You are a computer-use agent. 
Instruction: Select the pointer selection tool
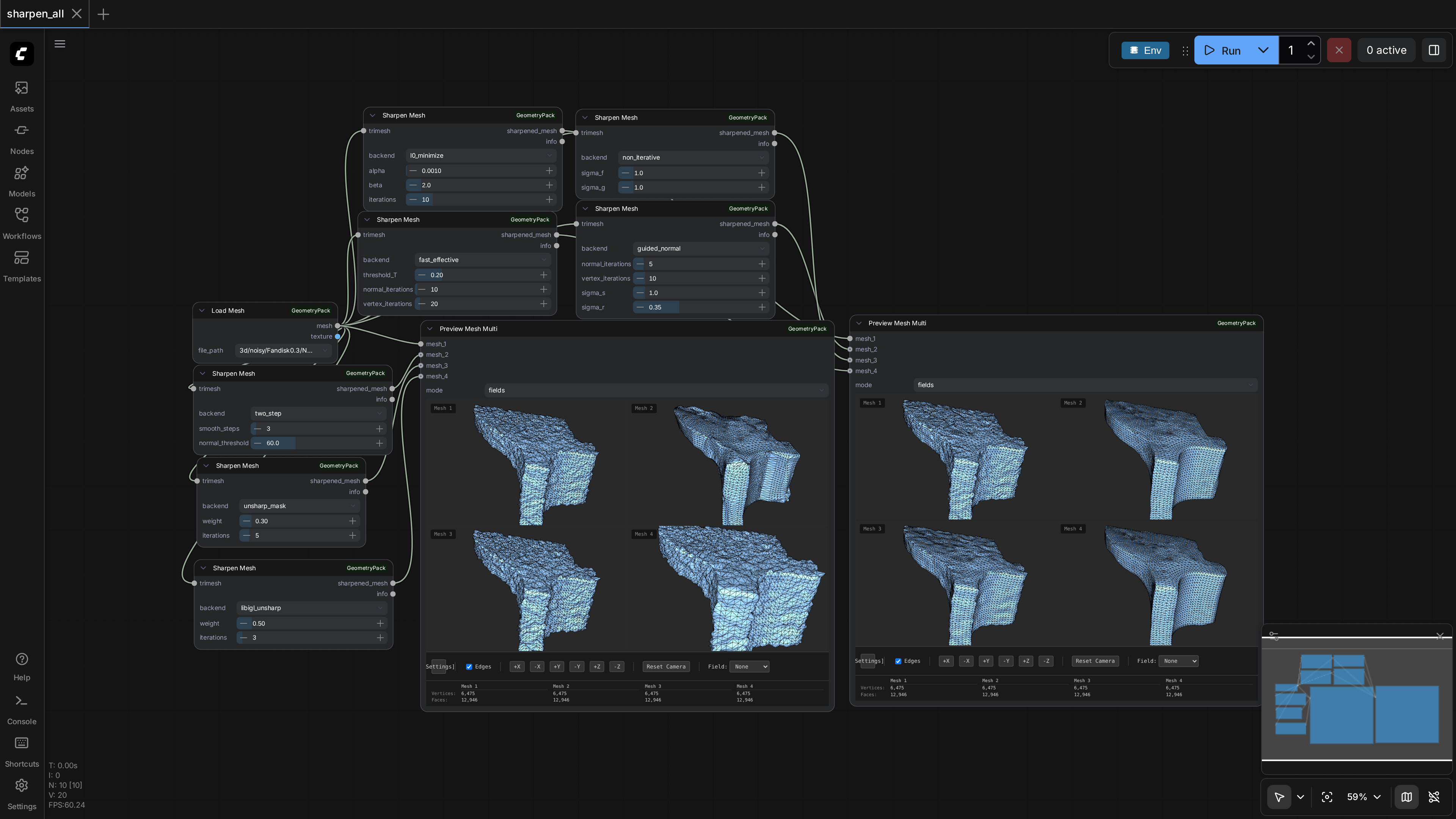coord(1279,797)
